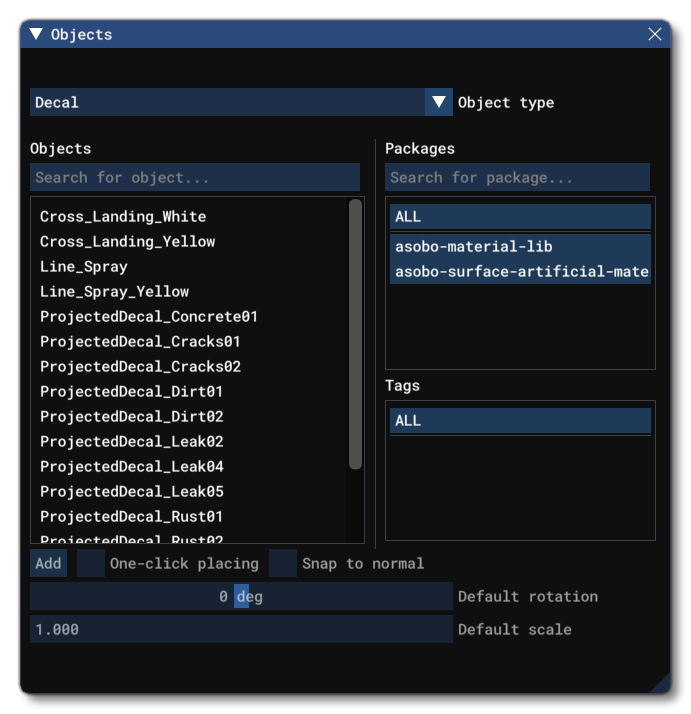
Task: Enable the One-click placing checkbox
Action: tap(91, 563)
